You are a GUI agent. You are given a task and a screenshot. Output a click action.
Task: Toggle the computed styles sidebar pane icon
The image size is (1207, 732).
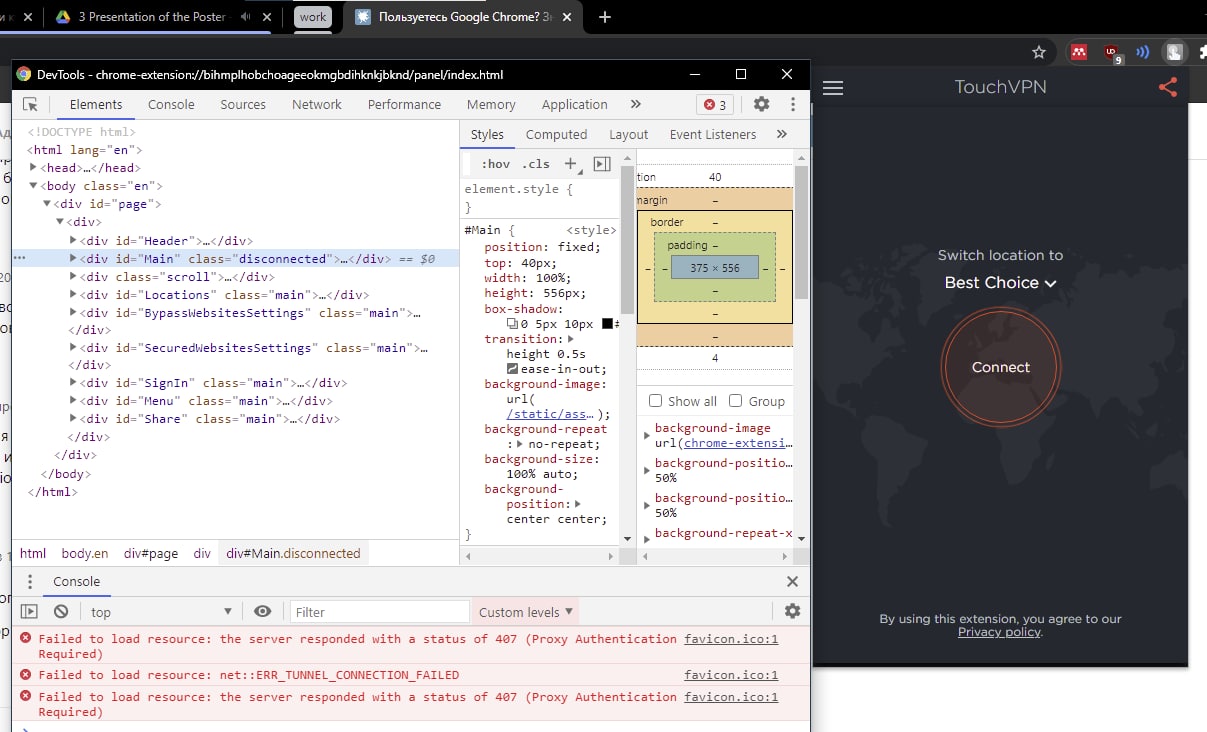[x=602, y=164]
